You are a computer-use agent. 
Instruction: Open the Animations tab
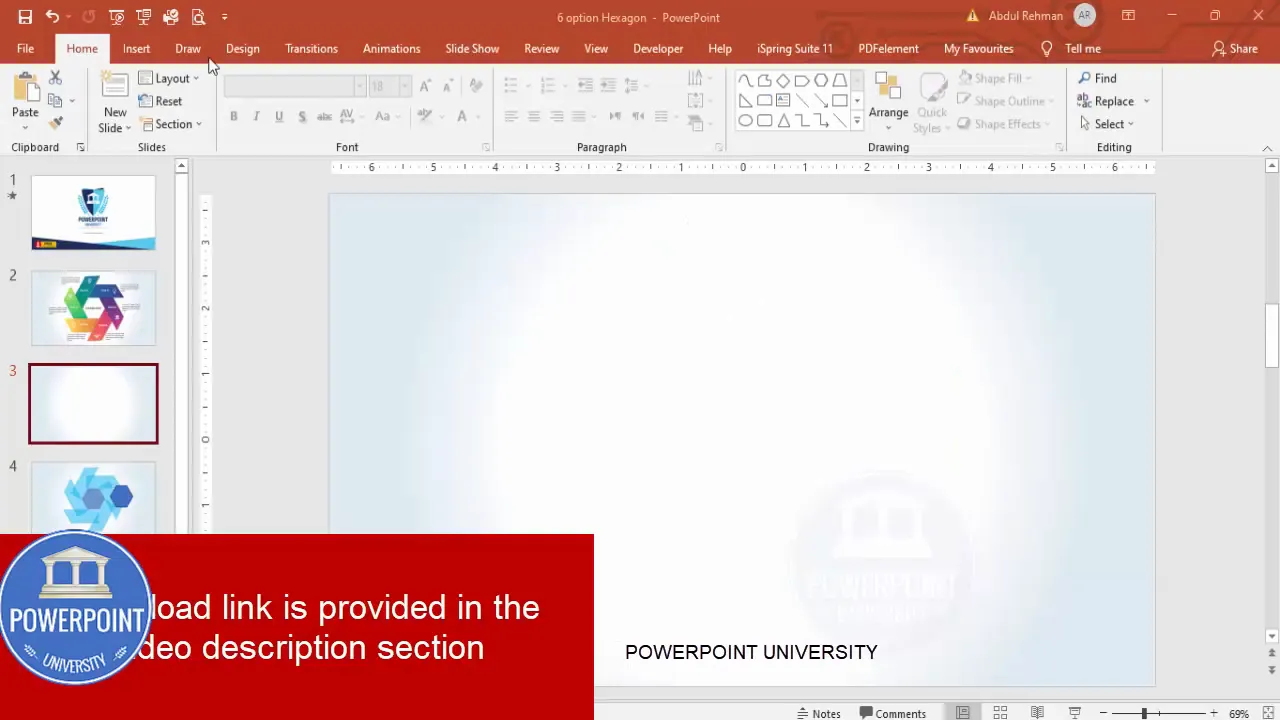391,48
